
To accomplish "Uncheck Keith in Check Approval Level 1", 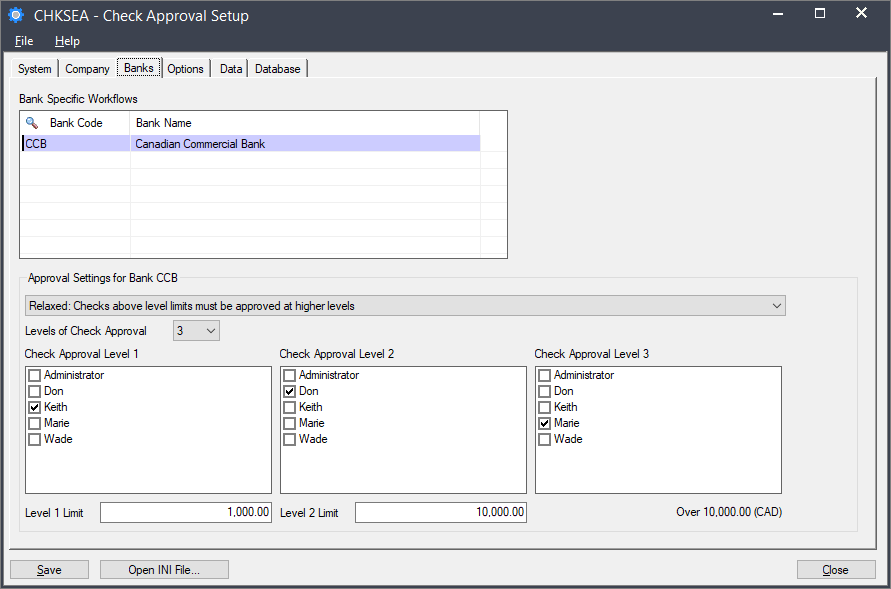I will (35, 407).
